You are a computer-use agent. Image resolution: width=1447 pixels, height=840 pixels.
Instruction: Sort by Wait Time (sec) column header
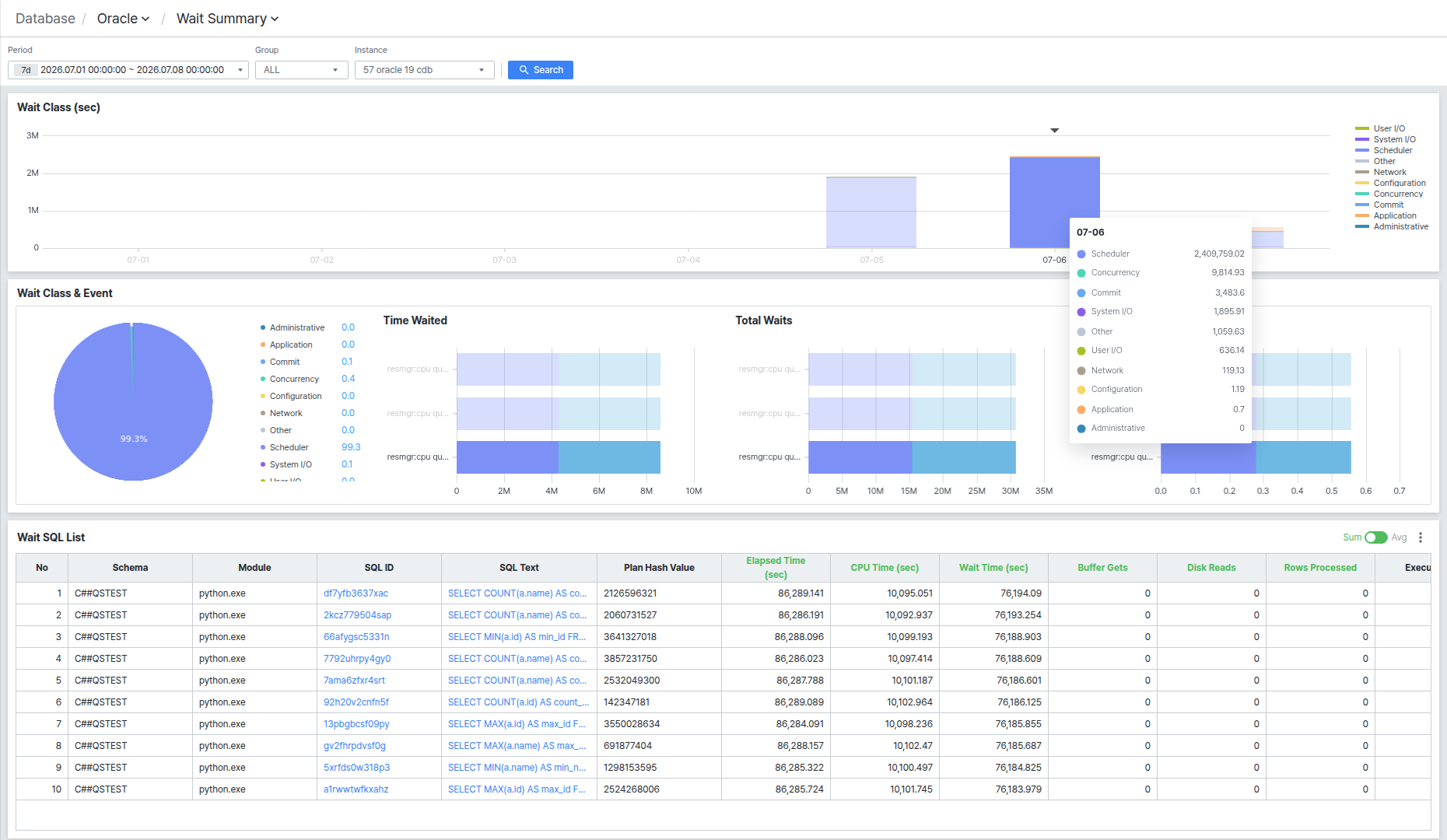(x=993, y=568)
